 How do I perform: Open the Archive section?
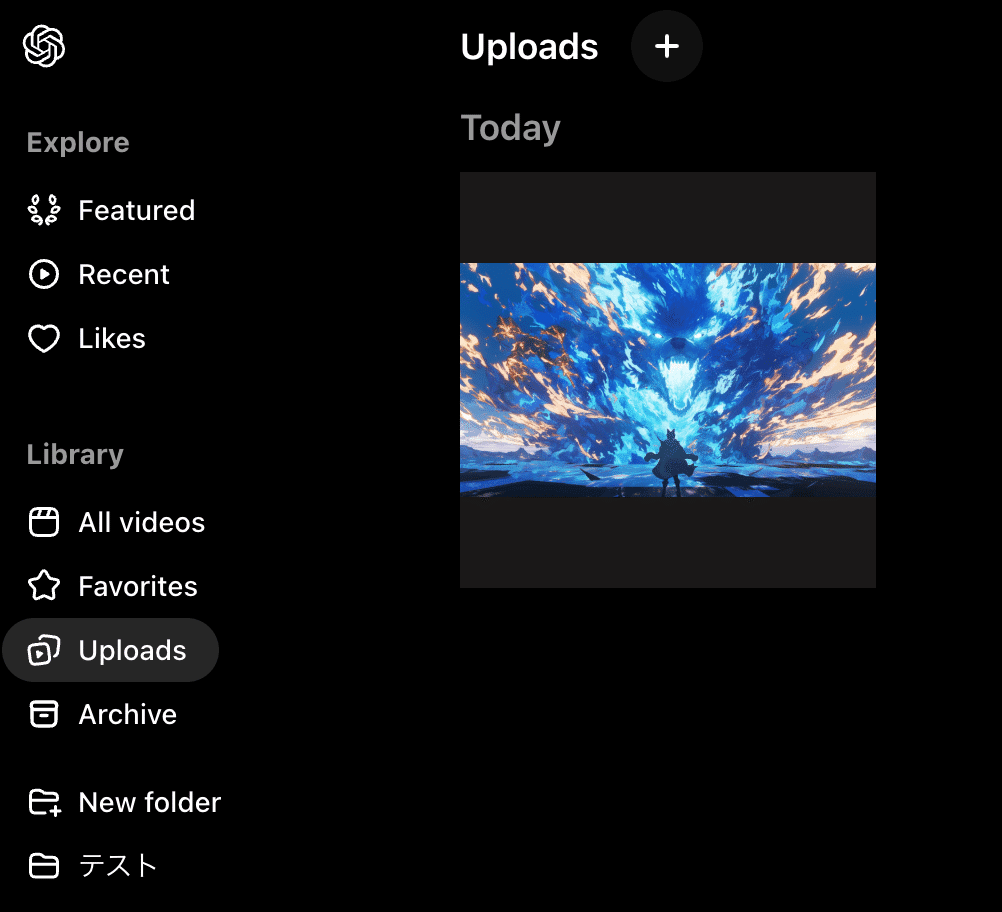(x=102, y=714)
